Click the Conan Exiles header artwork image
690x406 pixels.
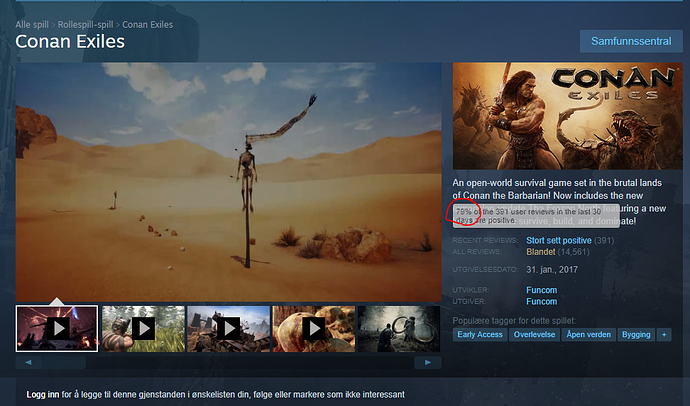point(568,116)
